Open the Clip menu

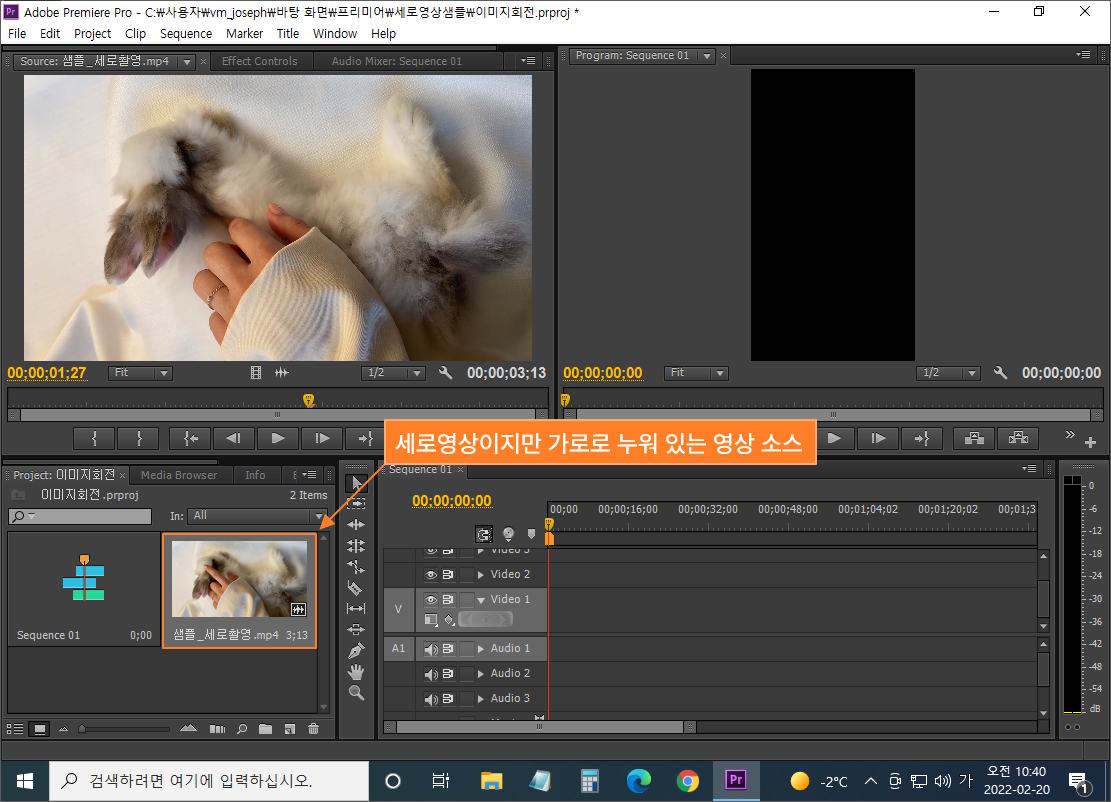point(135,33)
